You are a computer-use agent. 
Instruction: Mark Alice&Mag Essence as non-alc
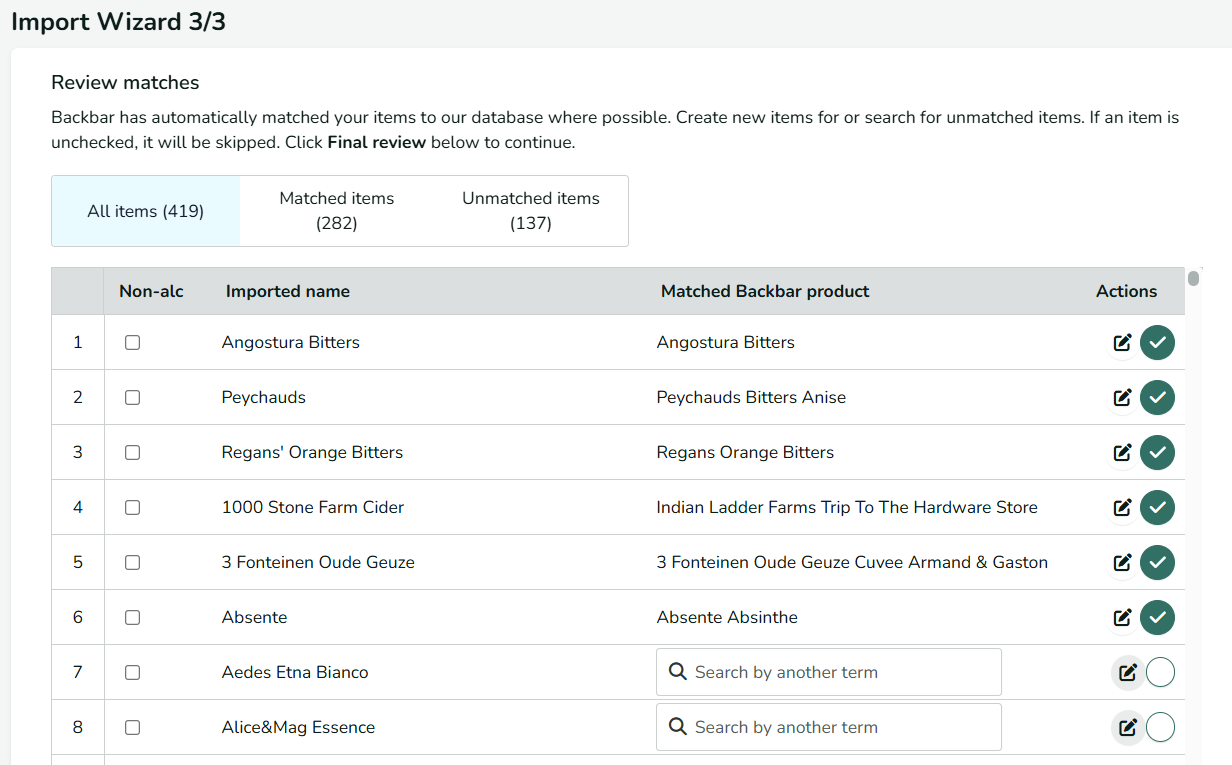(132, 728)
